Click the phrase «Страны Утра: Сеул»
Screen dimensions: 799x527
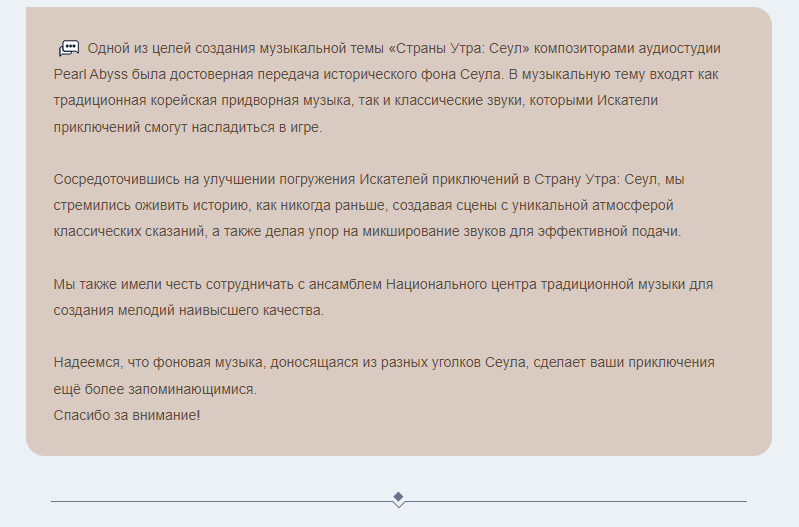[459, 48]
